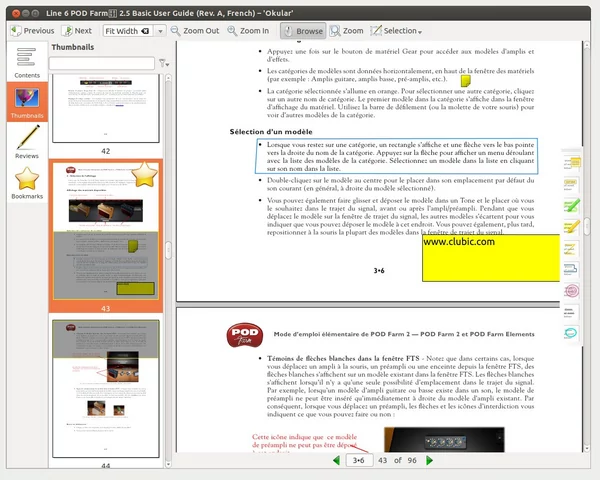This screenshot has height=480, width=600.
Task: Open the thumbnail filter funnel menu
Action: click(x=164, y=63)
